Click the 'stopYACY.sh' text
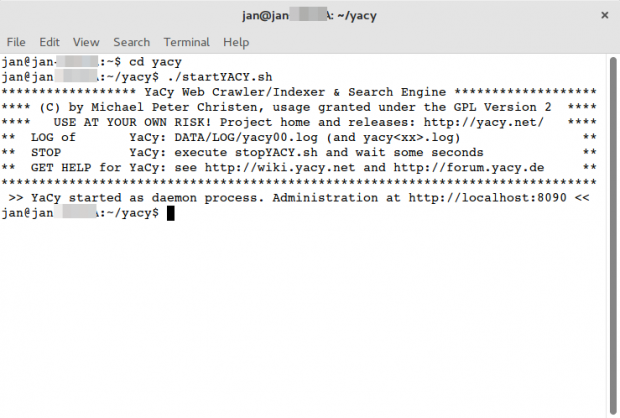 tap(276, 152)
